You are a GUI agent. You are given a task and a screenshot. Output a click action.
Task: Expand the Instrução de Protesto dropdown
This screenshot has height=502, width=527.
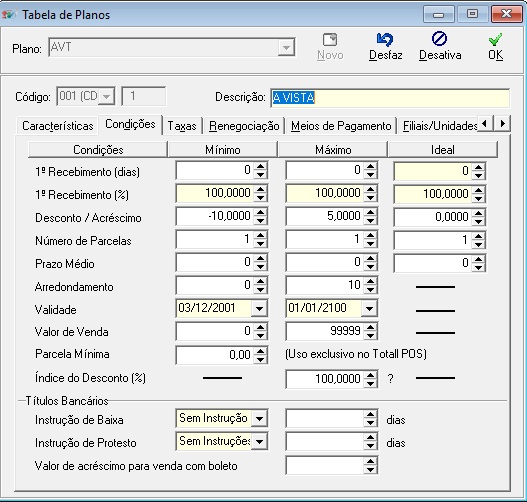tap(259, 442)
